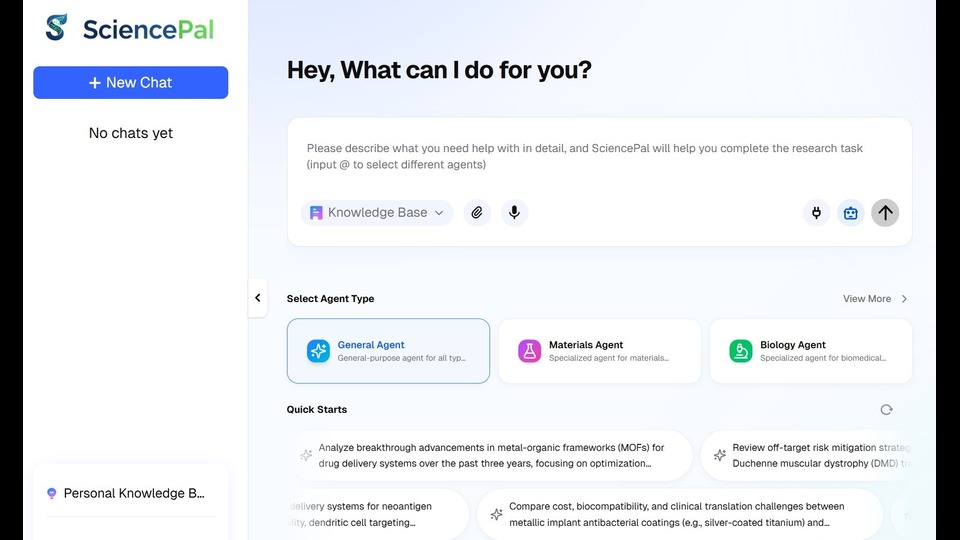Click the research task description input field
This screenshot has height=540, width=960.
click(598, 157)
